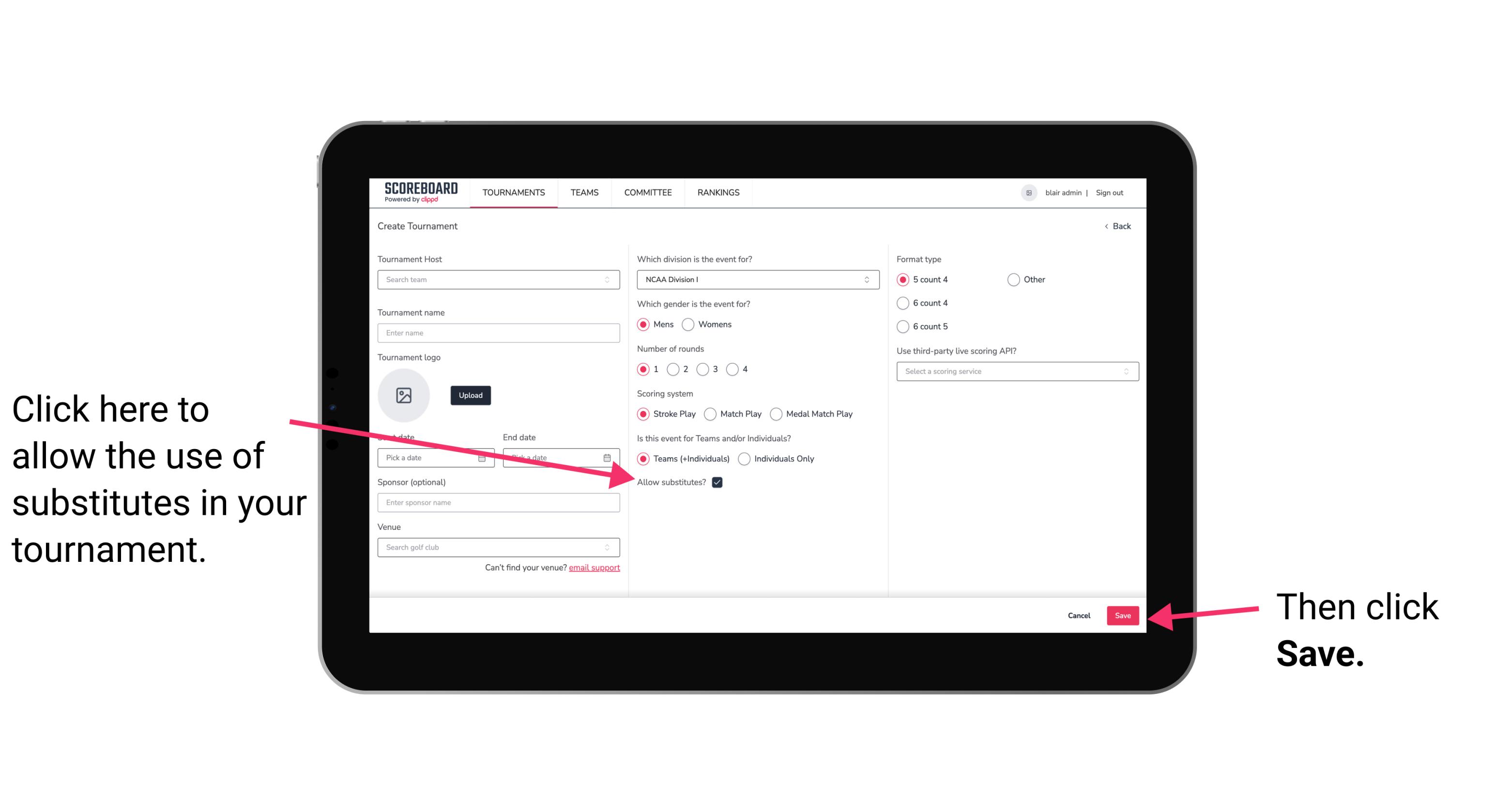The image size is (1510, 812).
Task: Click the Save button
Action: (x=1123, y=615)
